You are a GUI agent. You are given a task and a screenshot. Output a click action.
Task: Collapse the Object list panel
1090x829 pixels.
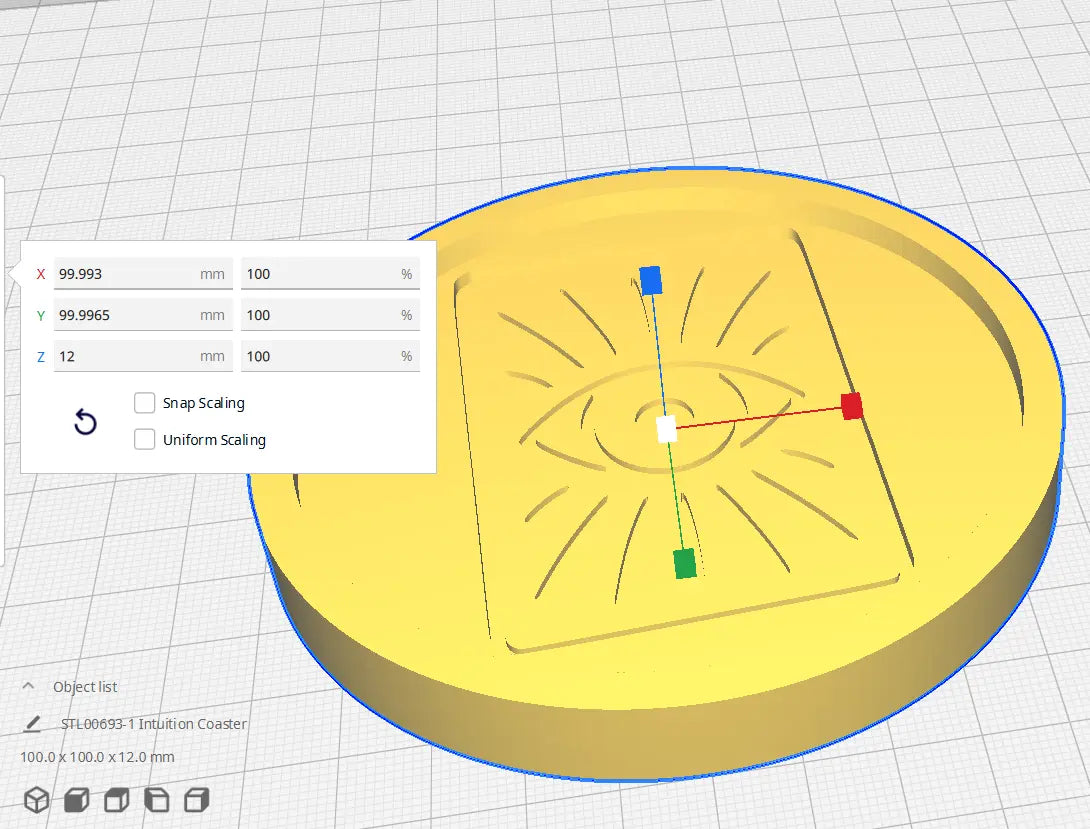[29, 687]
